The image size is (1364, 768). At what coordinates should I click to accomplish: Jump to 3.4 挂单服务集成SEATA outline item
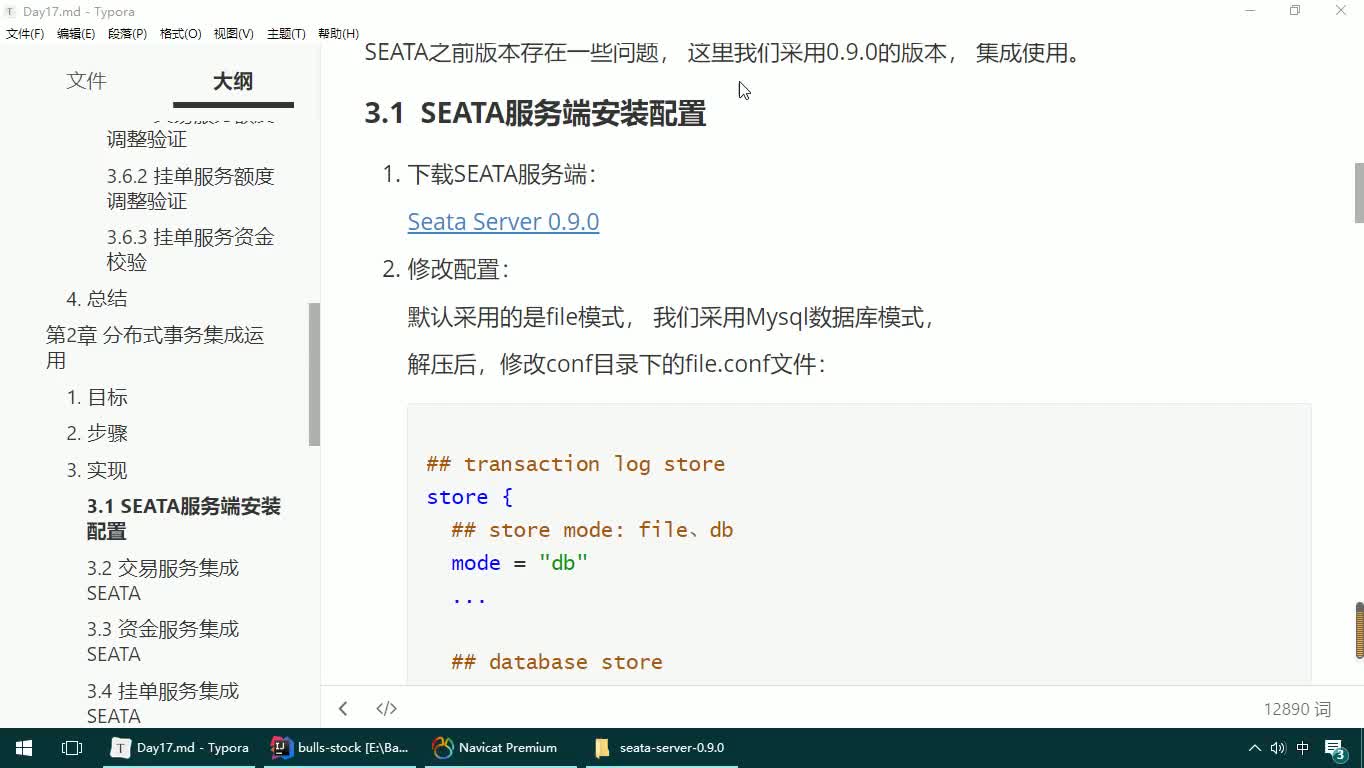click(x=163, y=703)
